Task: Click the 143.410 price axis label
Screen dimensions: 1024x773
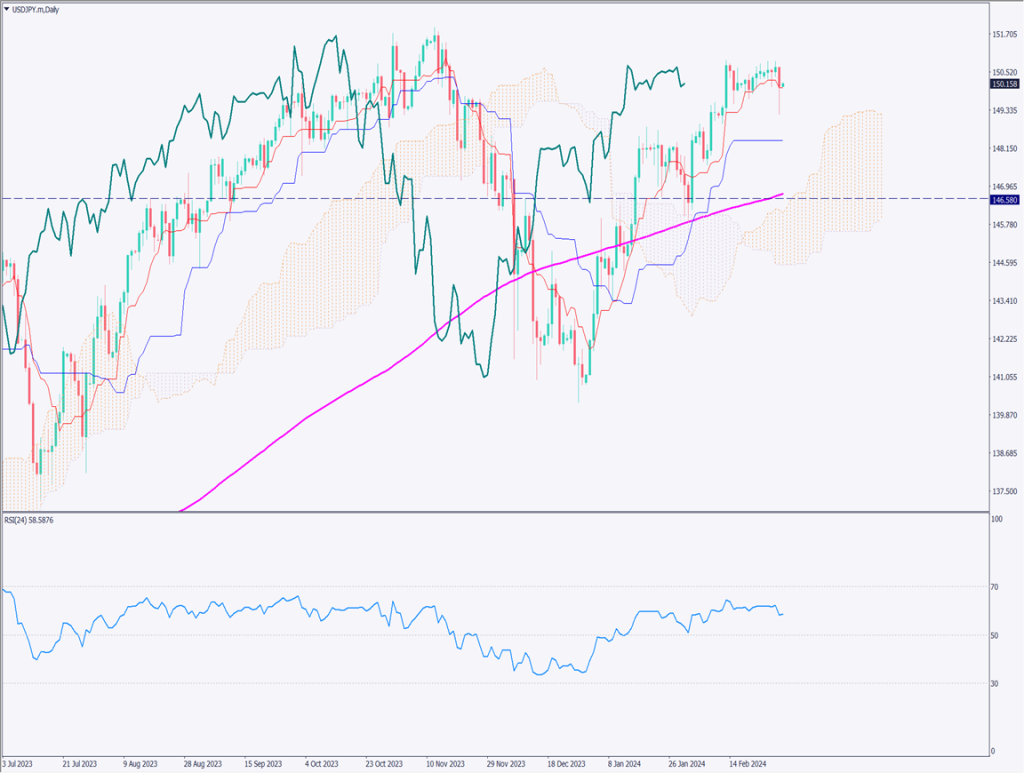Action: tap(1003, 301)
